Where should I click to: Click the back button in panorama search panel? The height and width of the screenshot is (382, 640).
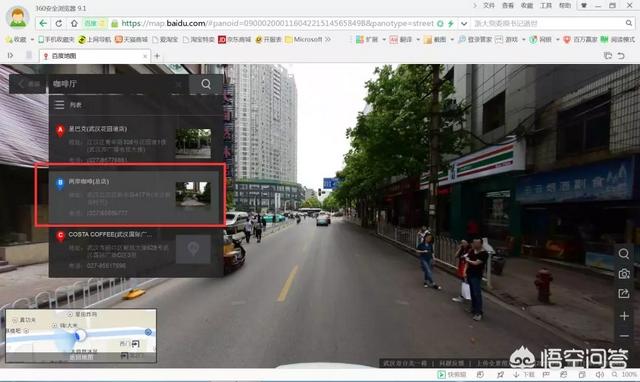click(28, 84)
